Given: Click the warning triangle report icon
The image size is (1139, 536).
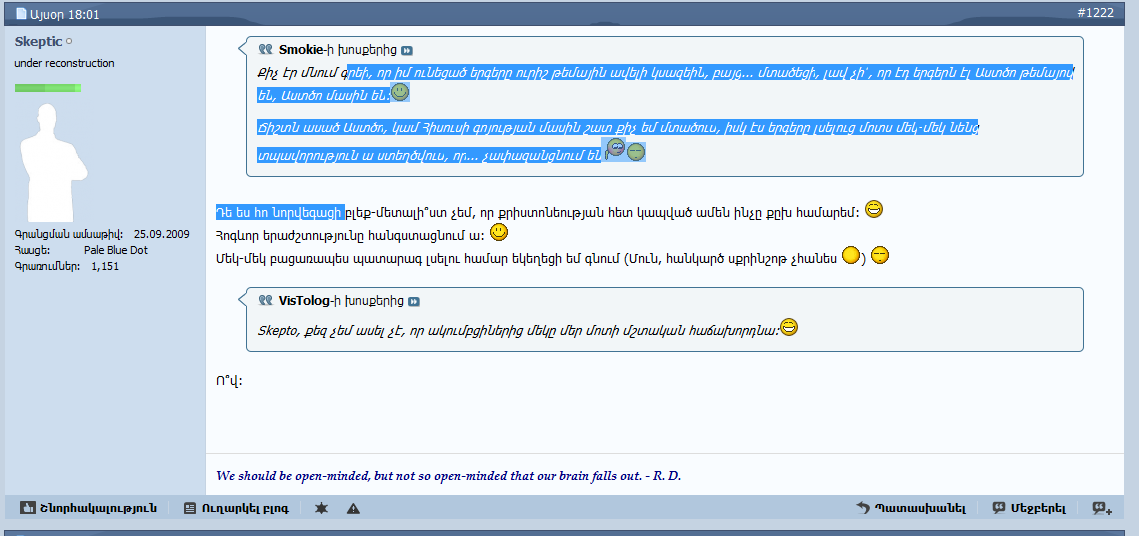Looking at the screenshot, I should coord(353,508).
